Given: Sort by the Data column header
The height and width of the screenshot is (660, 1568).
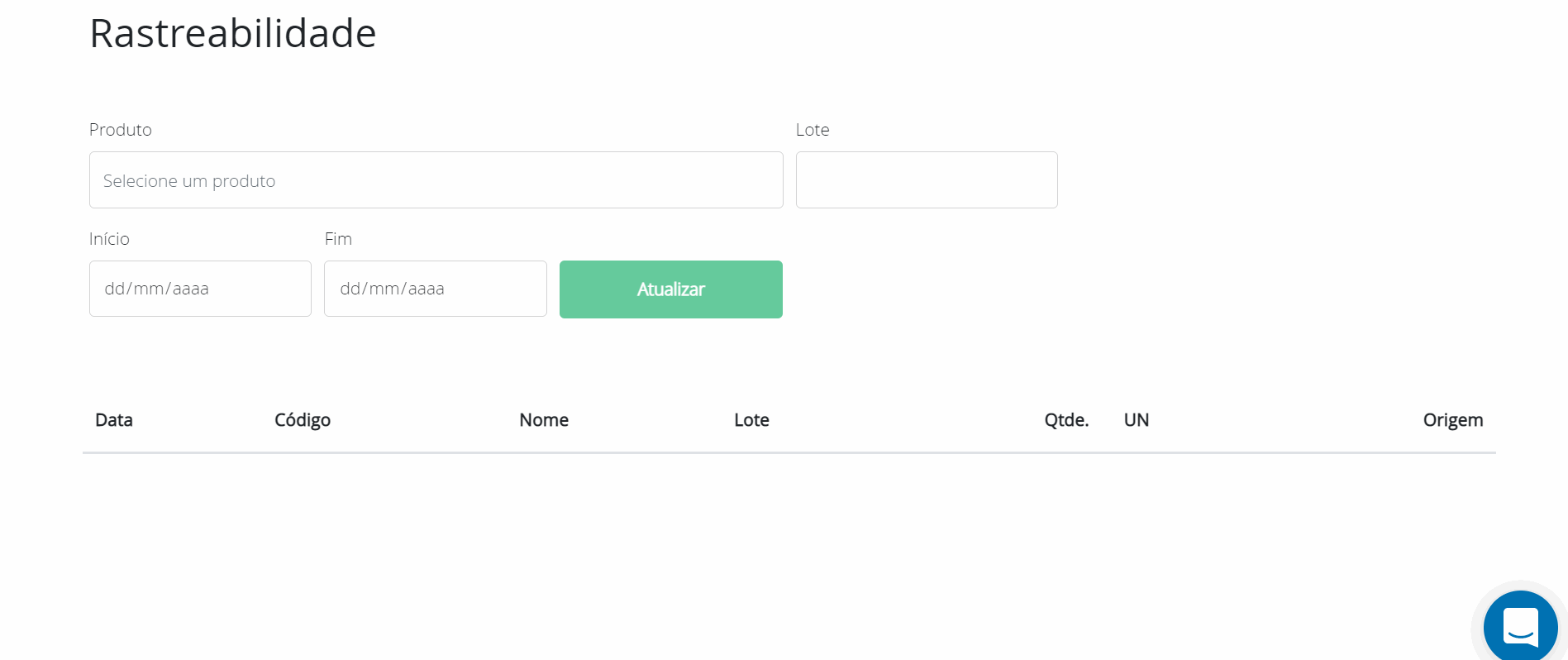Looking at the screenshot, I should coord(114,420).
